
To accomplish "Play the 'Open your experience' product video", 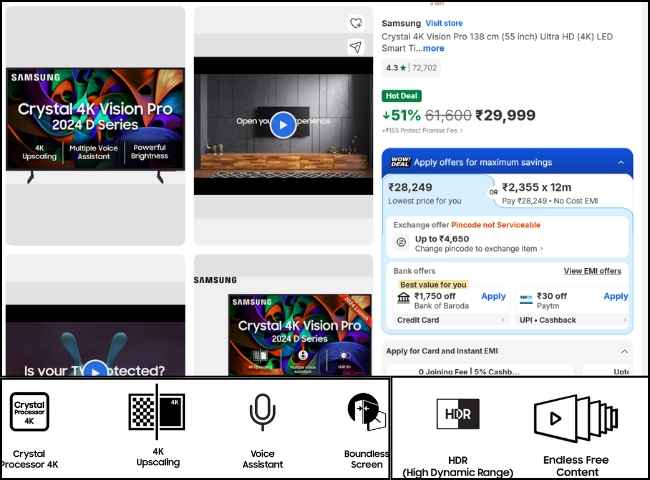I will 283,124.
